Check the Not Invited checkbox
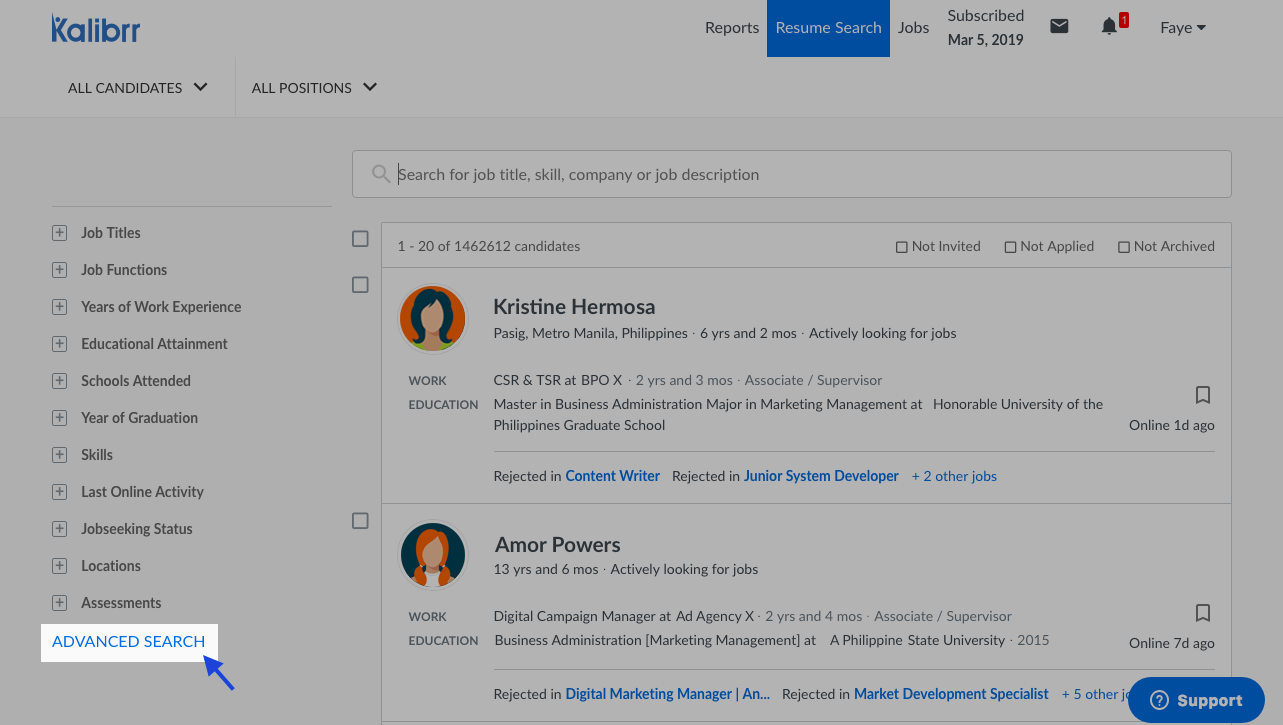 click(901, 247)
